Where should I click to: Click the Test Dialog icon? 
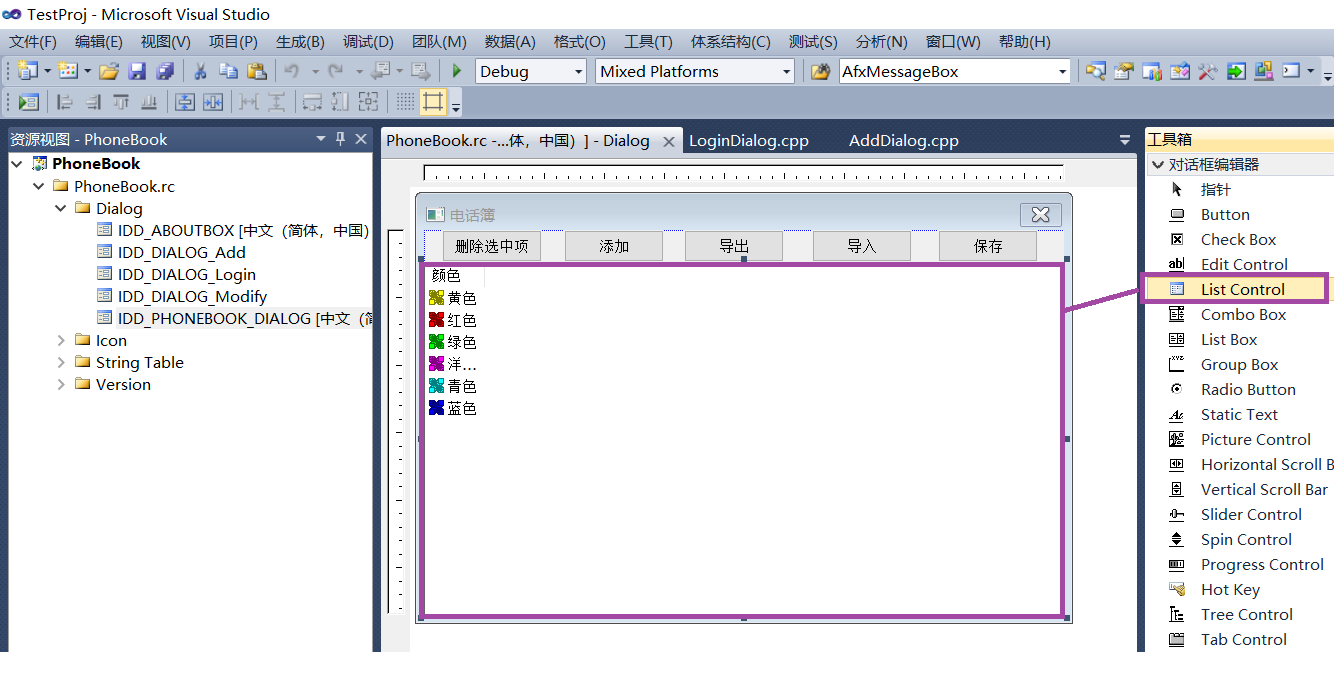coord(29,101)
